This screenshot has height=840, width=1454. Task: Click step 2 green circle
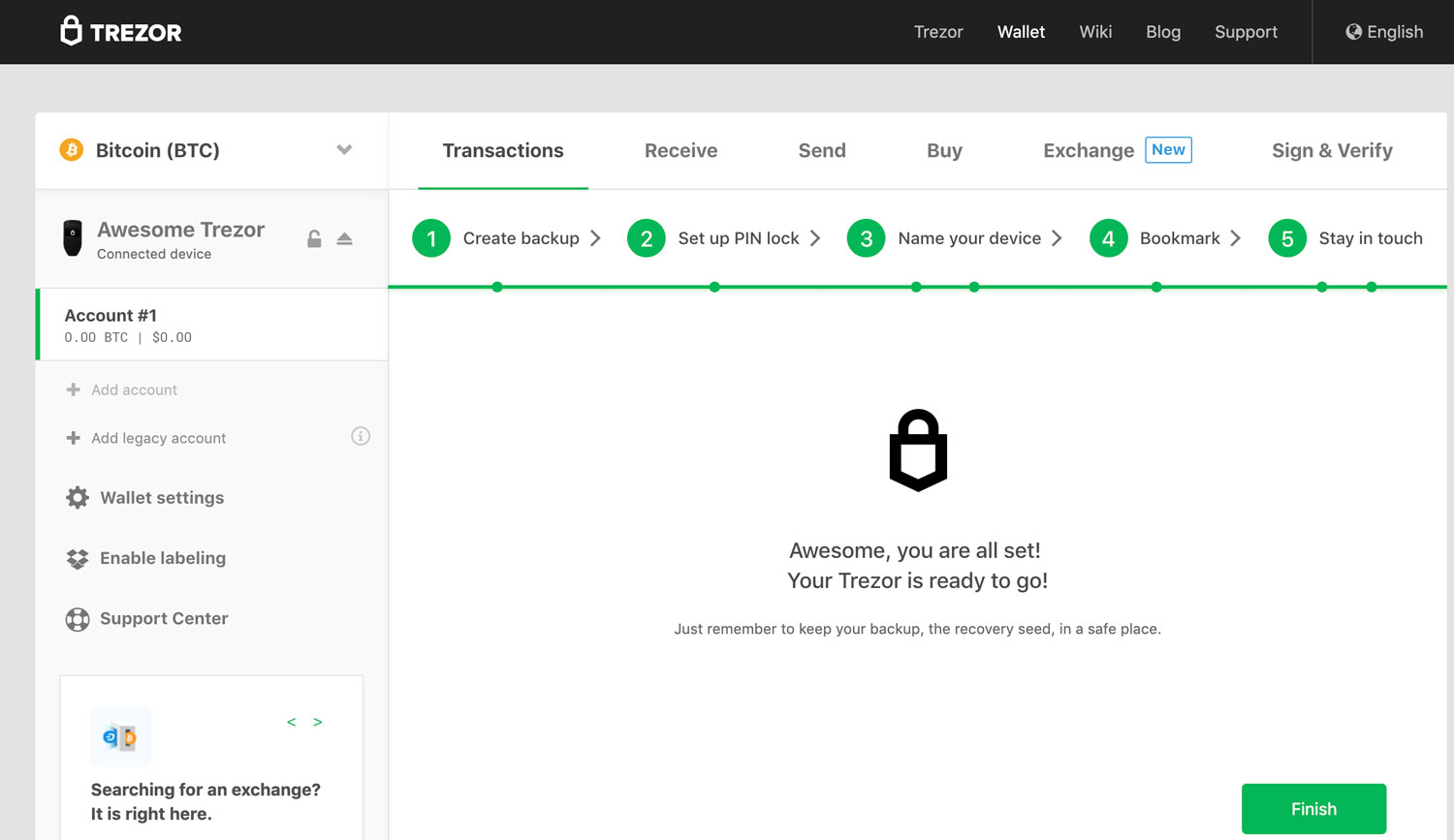click(x=647, y=238)
